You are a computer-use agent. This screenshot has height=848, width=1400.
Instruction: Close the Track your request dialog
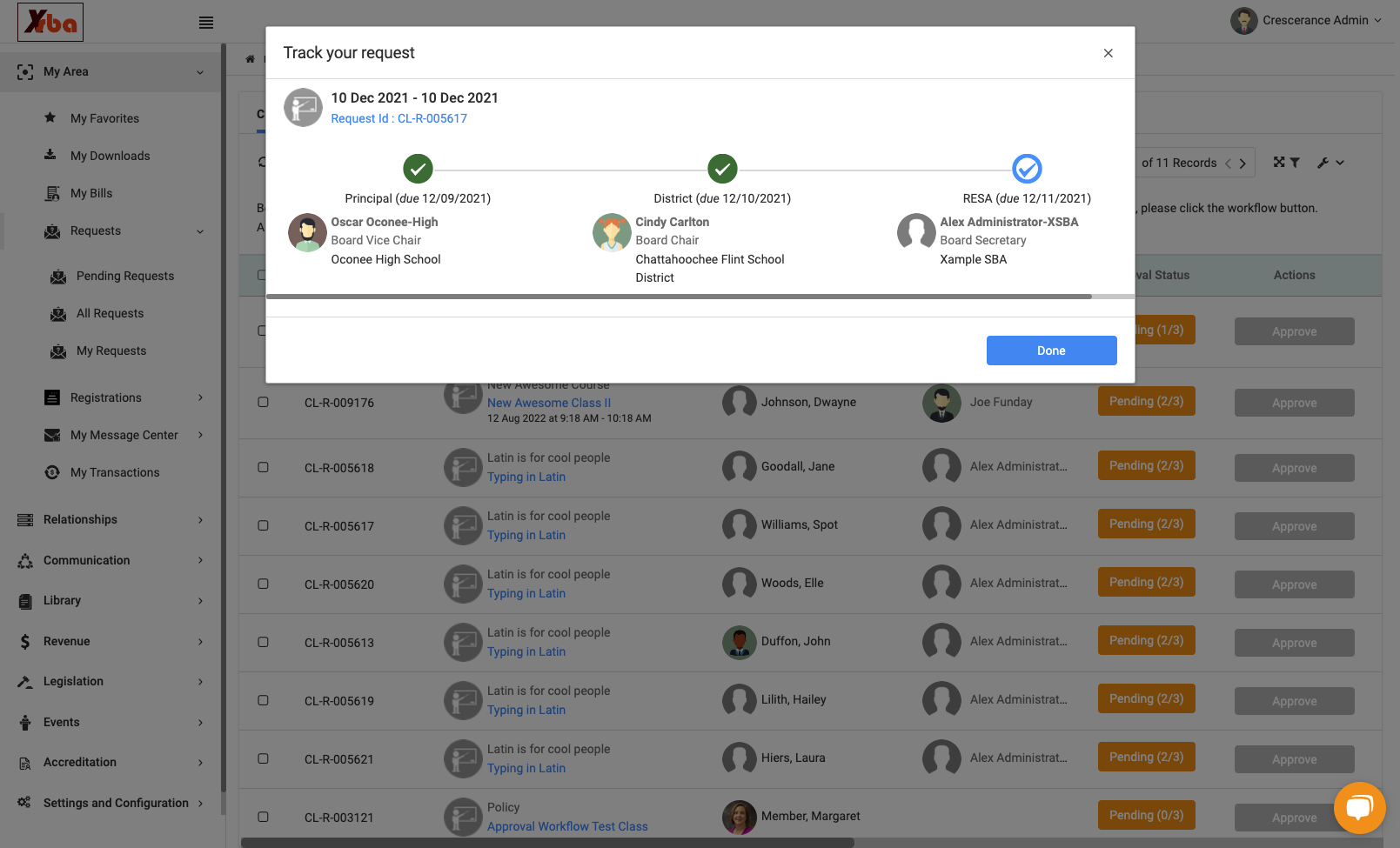1108,53
